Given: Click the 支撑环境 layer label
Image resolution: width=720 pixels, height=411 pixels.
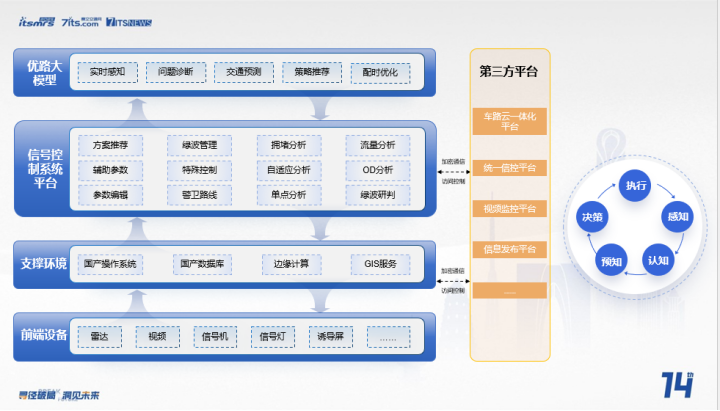Looking at the screenshot, I should point(44,264).
